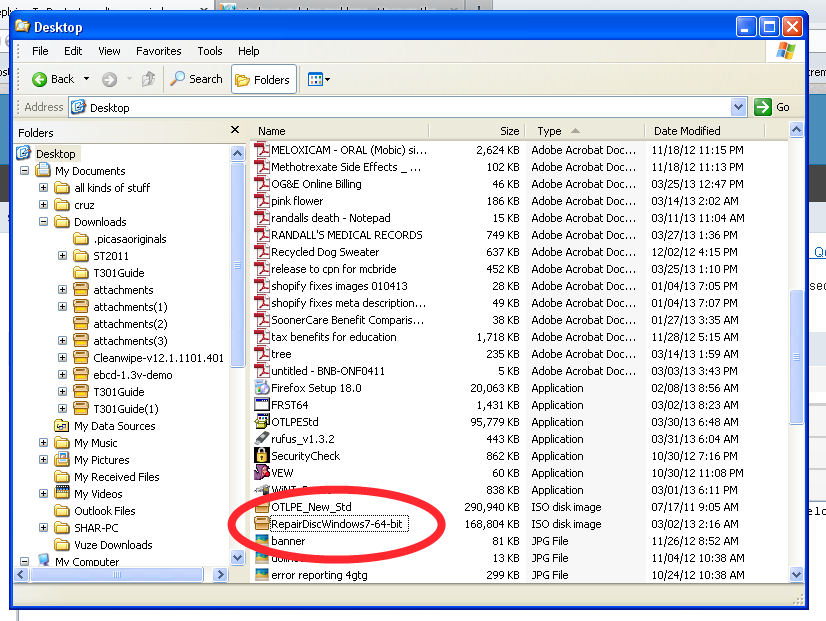Click the folder tree vertical scrollbar thumb
The image size is (826, 621).
point(238,264)
